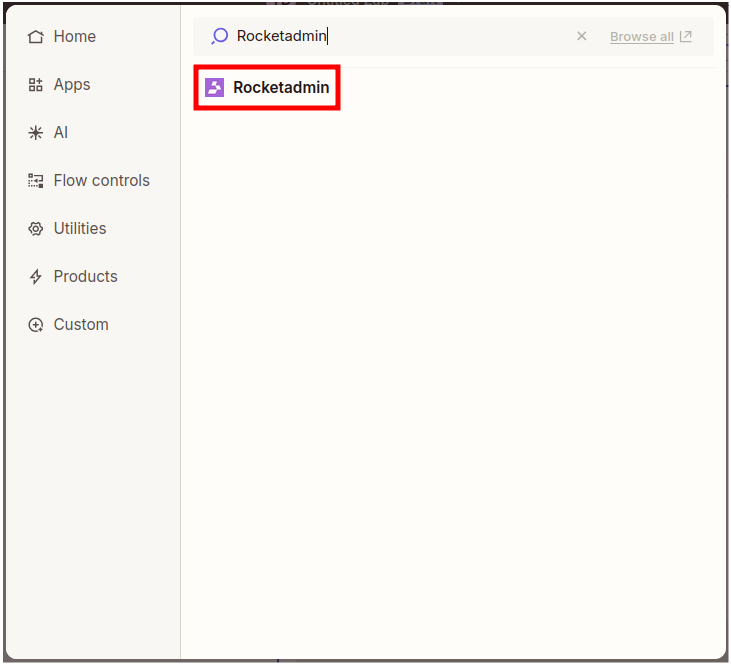Click the AI sparkle icon
Screen dimensions: 731x664
click(x=35, y=133)
